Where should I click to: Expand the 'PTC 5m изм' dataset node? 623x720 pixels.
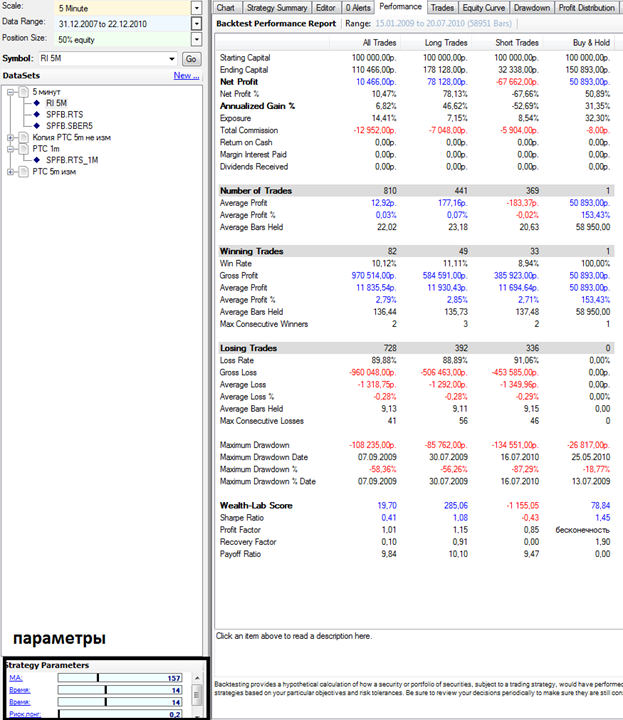(10, 171)
